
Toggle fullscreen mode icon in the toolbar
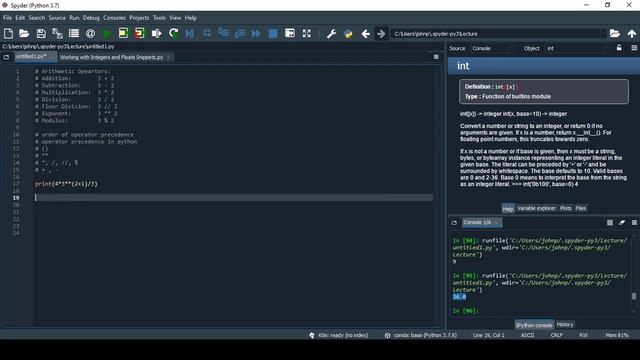tap(307, 33)
